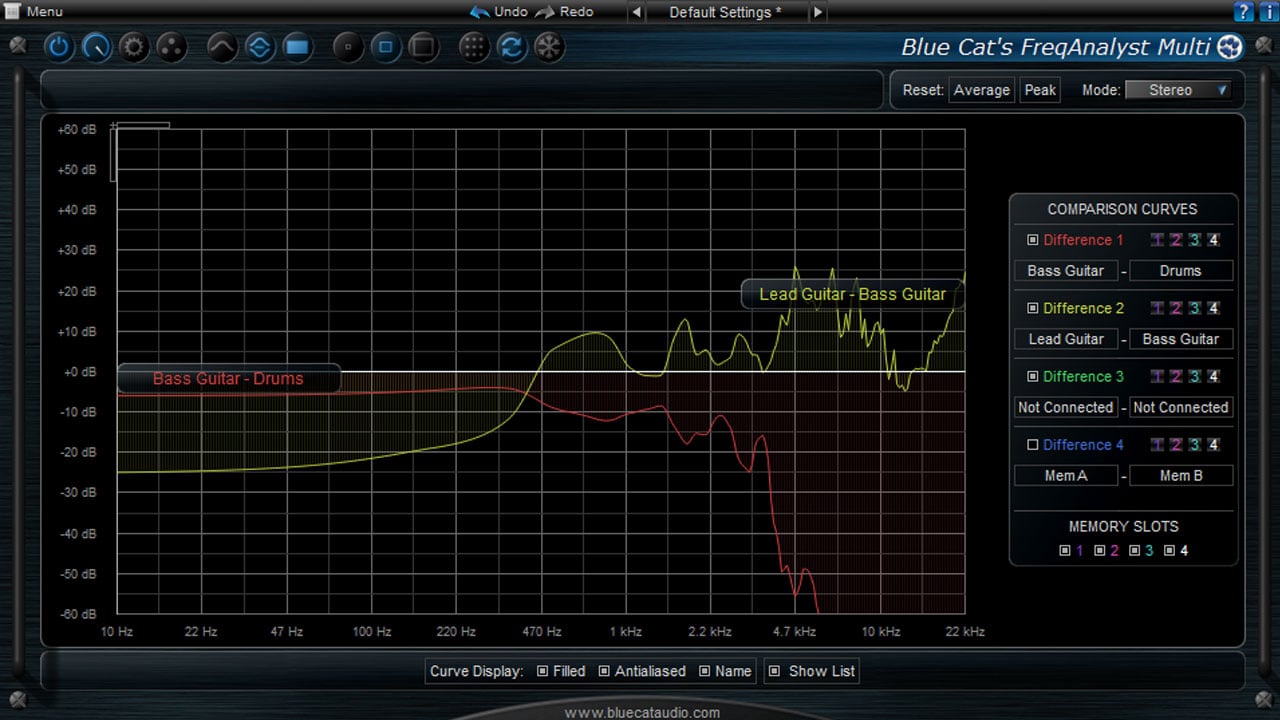Toggle Memory Slots checkbox 2
The height and width of the screenshot is (720, 1280).
tap(1100, 550)
